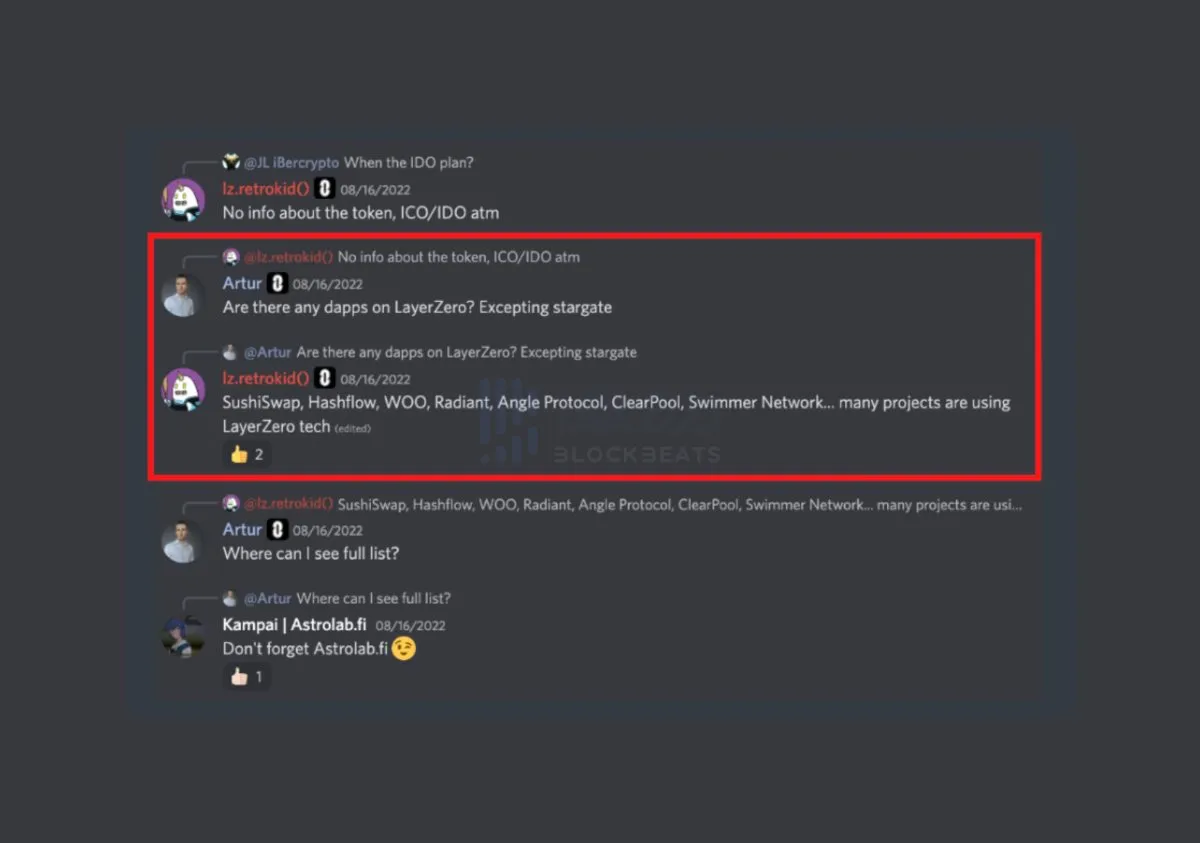Click the "(edited)" label after LayerZero tech
Viewport: 1200px width, 843px height.
pyautogui.click(x=352, y=429)
